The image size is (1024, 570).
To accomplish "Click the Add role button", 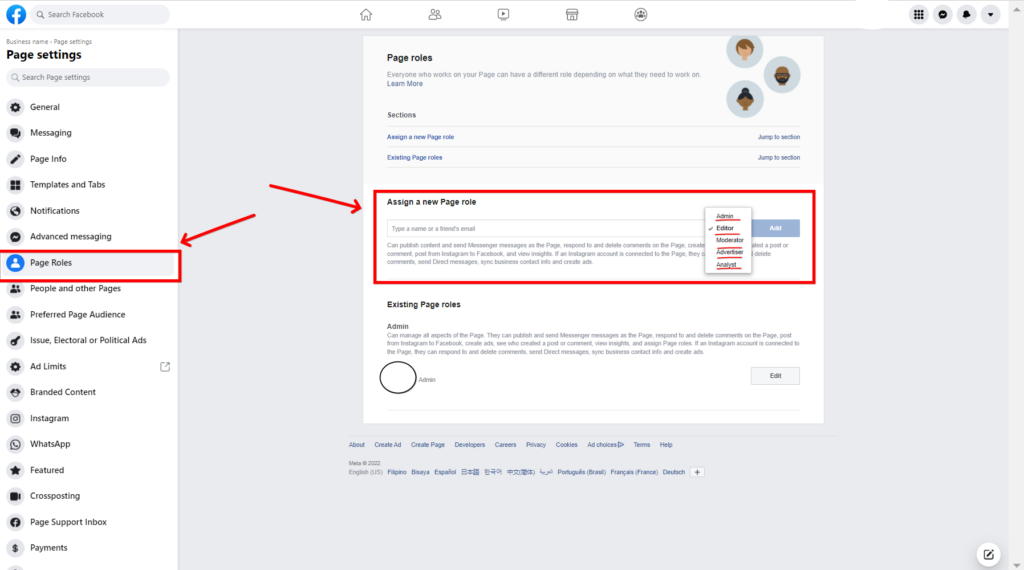I will [x=775, y=228].
